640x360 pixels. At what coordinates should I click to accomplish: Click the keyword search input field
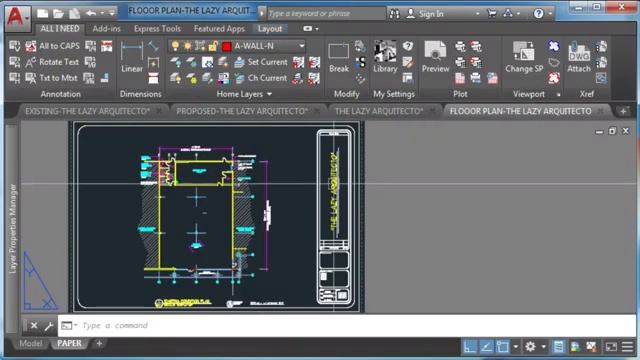click(326, 13)
